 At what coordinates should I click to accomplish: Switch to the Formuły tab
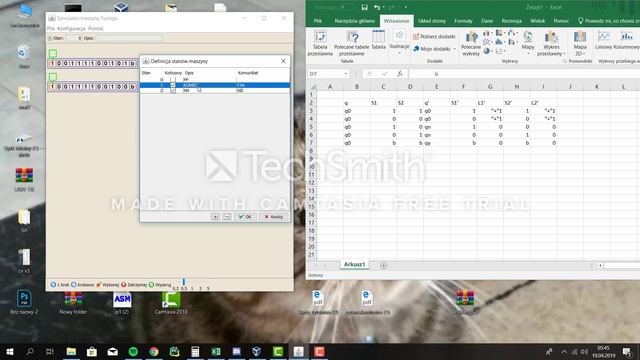coord(463,21)
